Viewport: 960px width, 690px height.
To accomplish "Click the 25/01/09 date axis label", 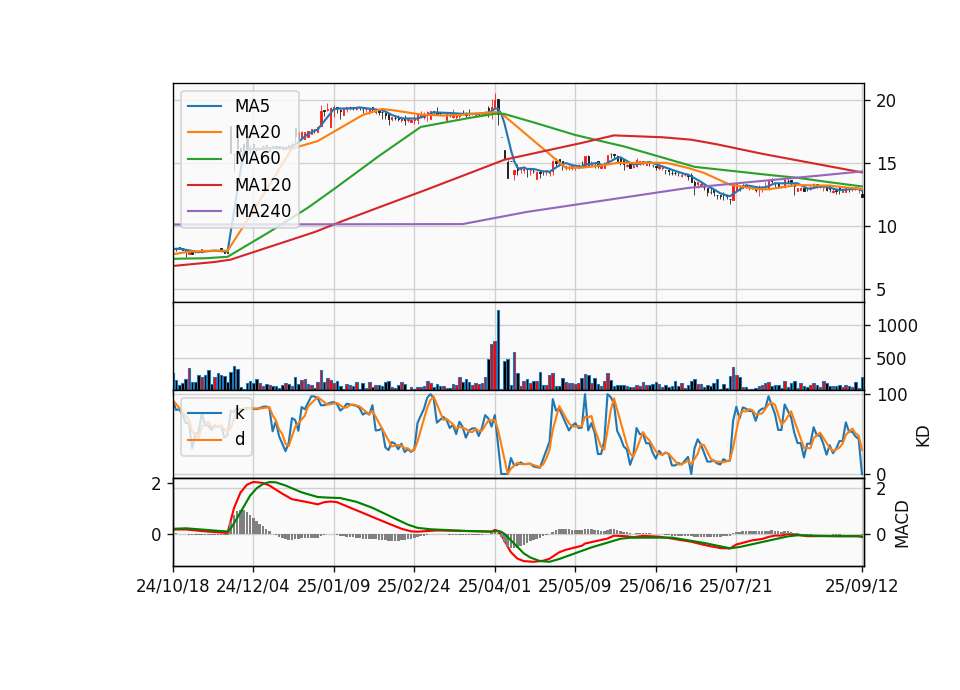I will pyautogui.click(x=334, y=586).
